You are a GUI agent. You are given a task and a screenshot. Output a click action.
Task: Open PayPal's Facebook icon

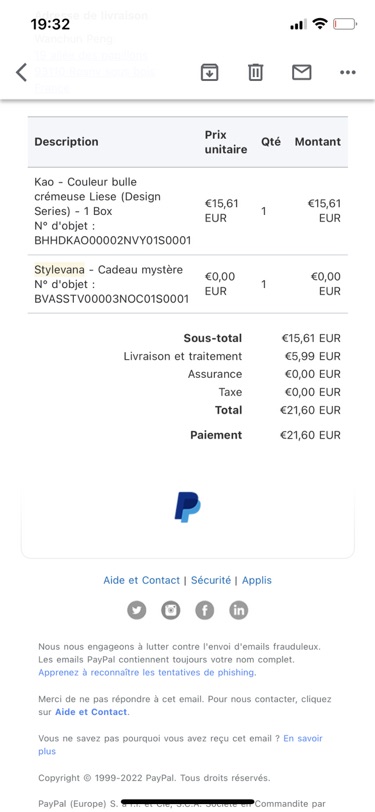click(x=205, y=610)
